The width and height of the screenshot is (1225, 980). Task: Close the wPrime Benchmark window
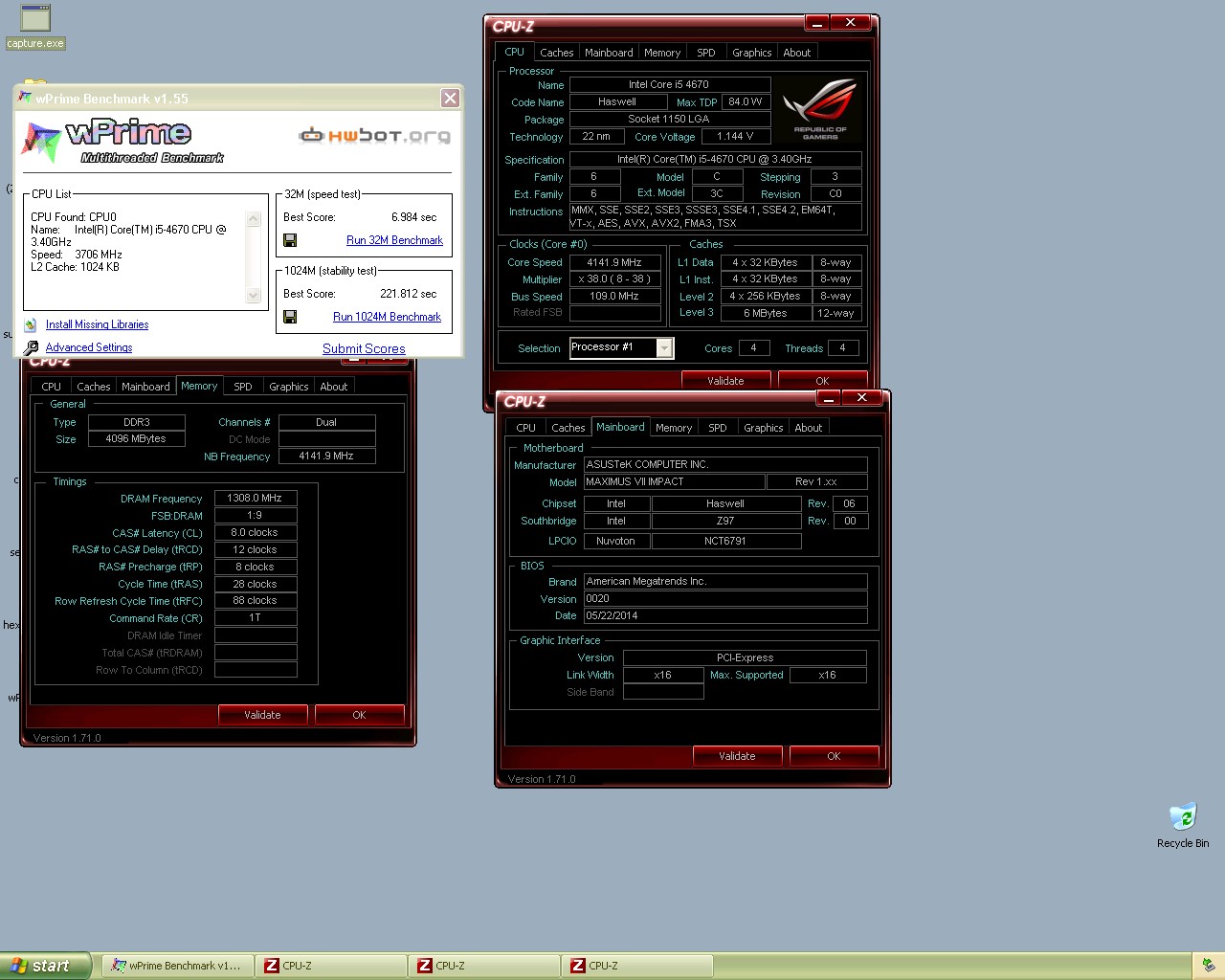point(450,98)
